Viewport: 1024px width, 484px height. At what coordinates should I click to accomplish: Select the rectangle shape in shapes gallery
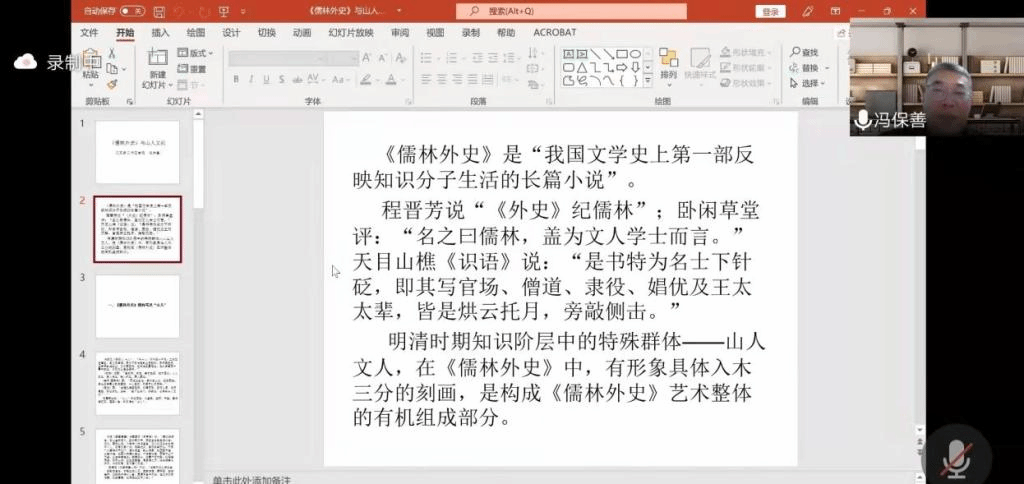(621, 53)
